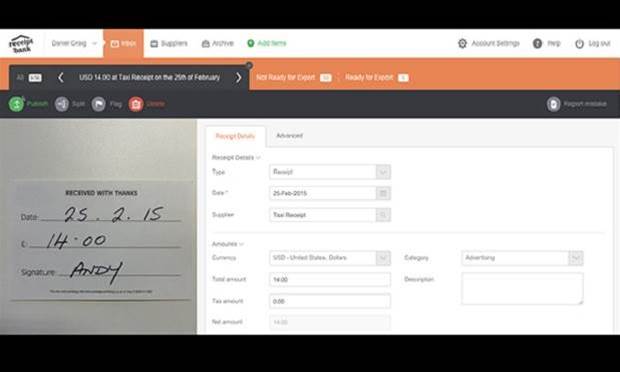Collapse the Amounts section
The height and width of the screenshot is (372, 620).
(x=228, y=244)
